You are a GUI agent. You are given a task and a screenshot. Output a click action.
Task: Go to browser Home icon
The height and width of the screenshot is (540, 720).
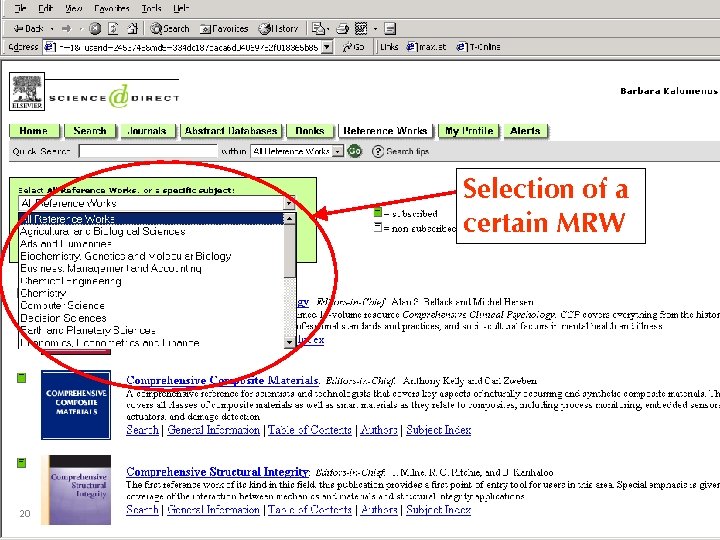point(133,28)
